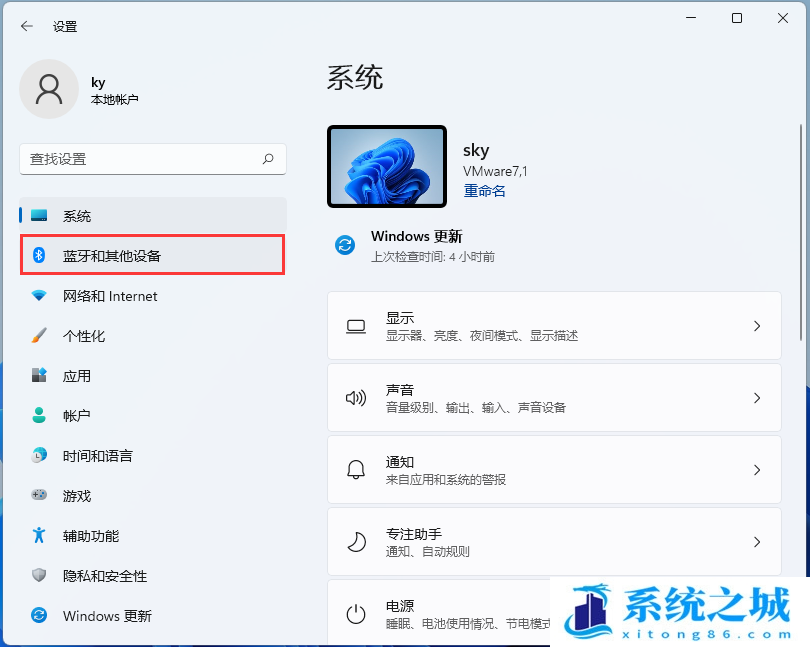Click 通知、自动规则 description

[x=427, y=551]
